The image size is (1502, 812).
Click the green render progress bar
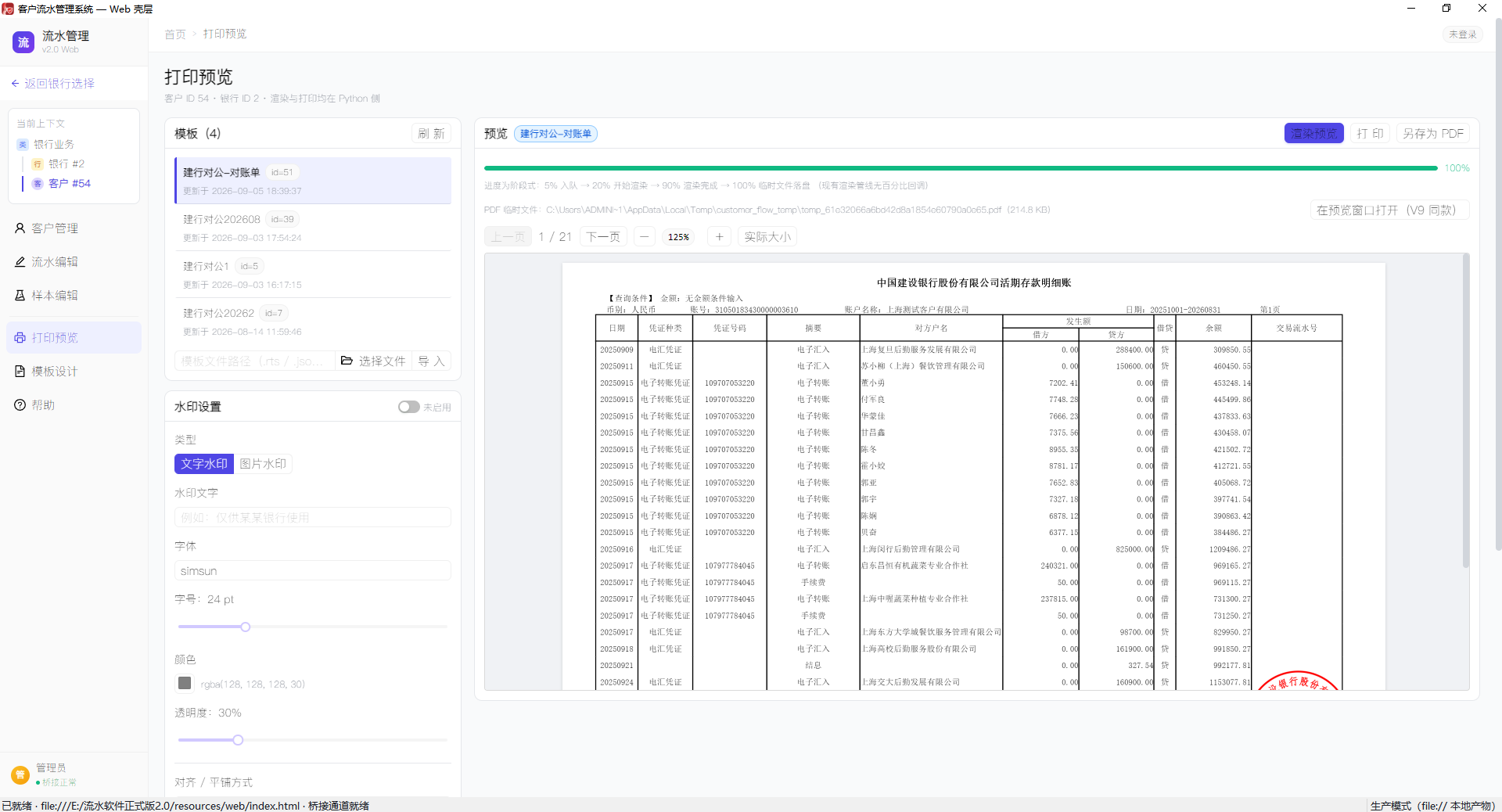pyautogui.click(x=961, y=168)
